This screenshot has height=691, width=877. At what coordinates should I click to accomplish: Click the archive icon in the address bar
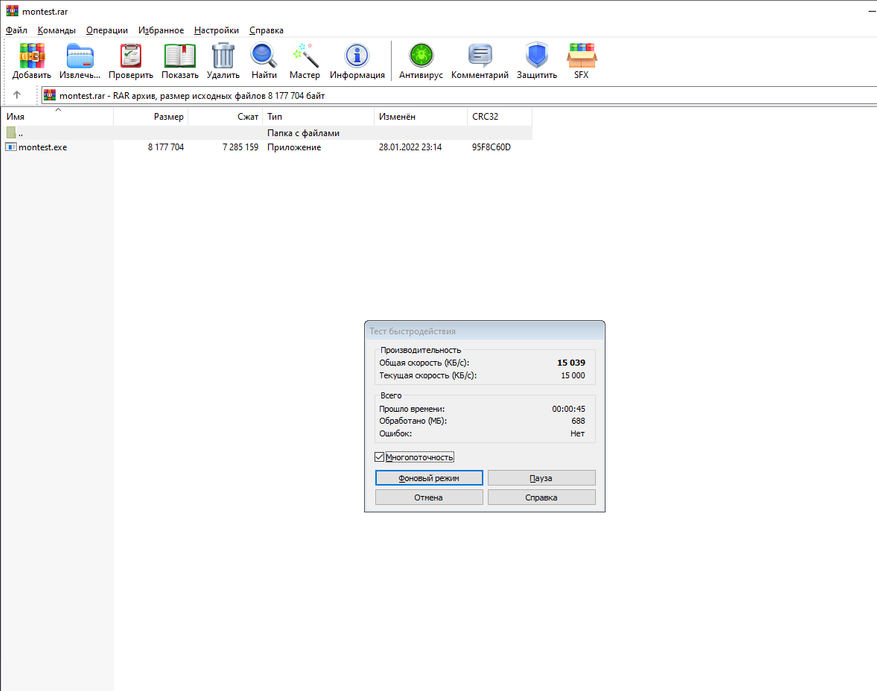(50, 95)
